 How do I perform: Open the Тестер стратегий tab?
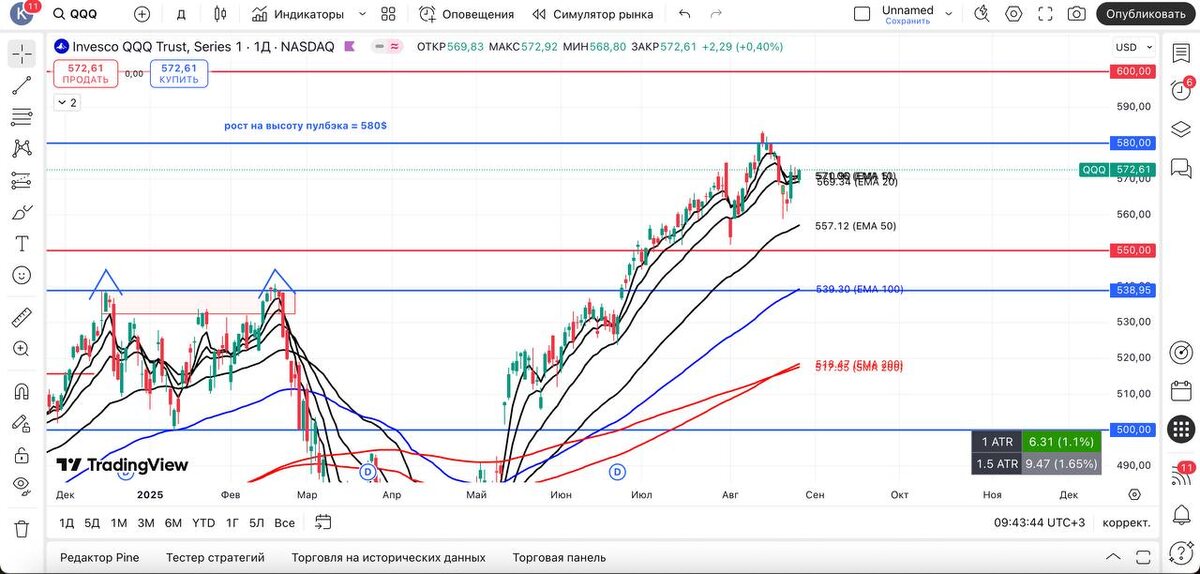pos(215,558)
